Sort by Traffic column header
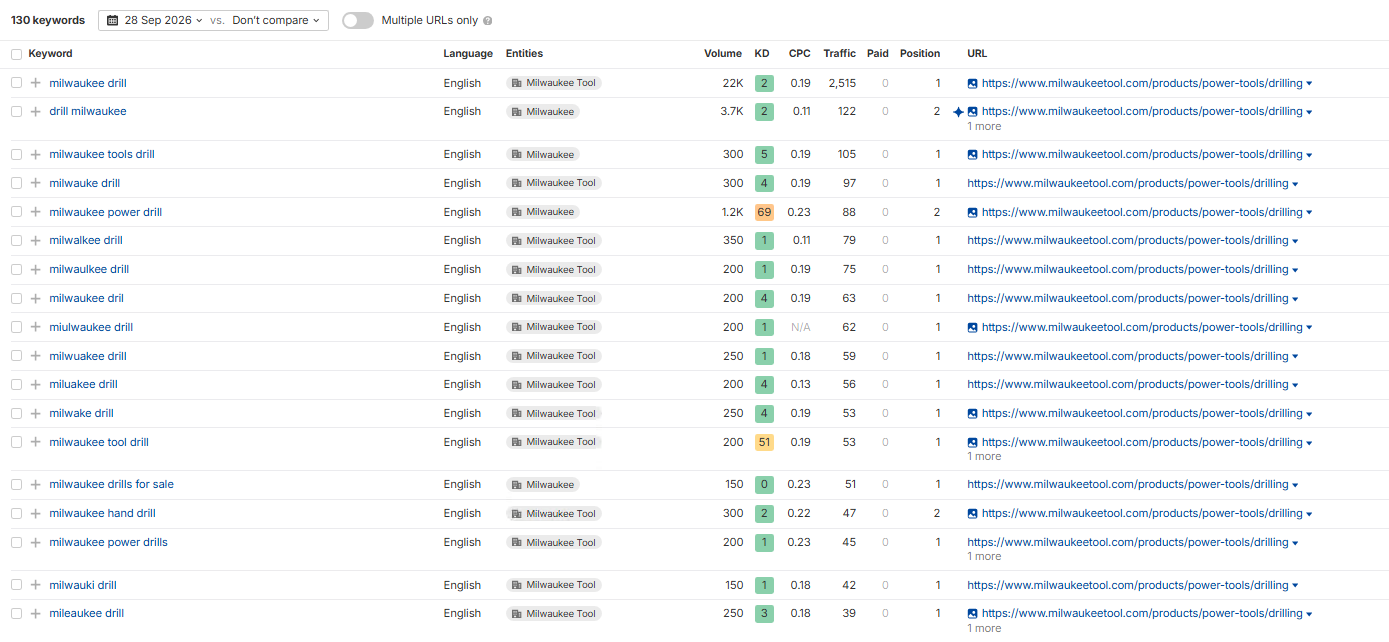The height and width of the screenshot is (642, 1389). (840, 54)
